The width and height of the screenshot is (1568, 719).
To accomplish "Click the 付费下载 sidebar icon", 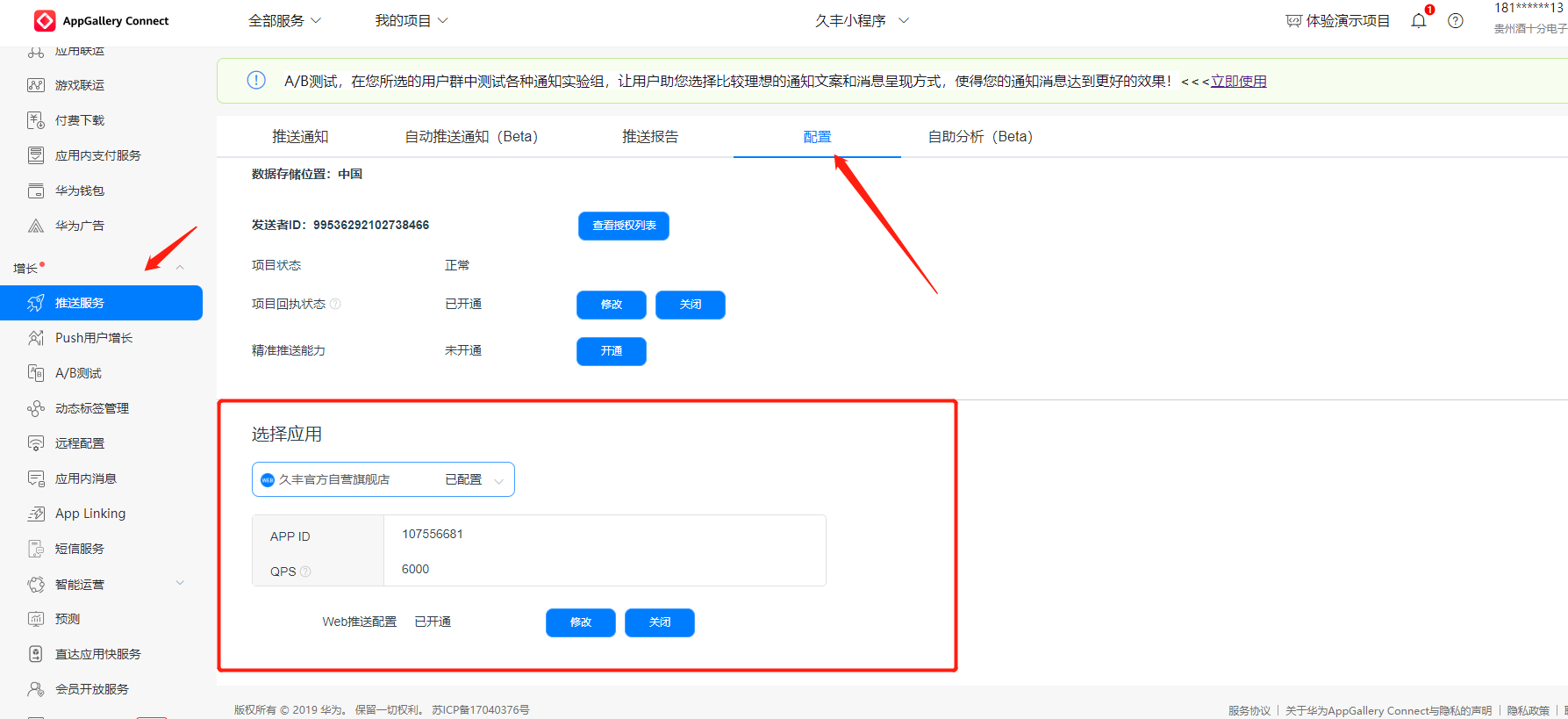I will (x=36, y=120).
